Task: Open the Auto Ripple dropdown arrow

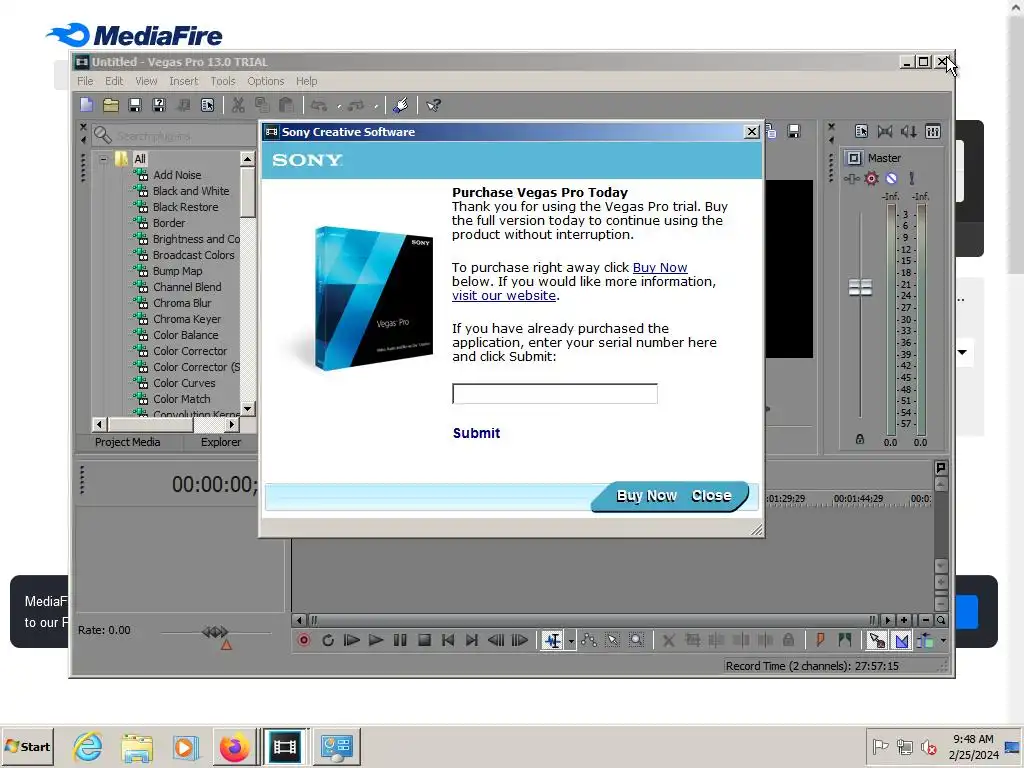Action: point(944,641)
